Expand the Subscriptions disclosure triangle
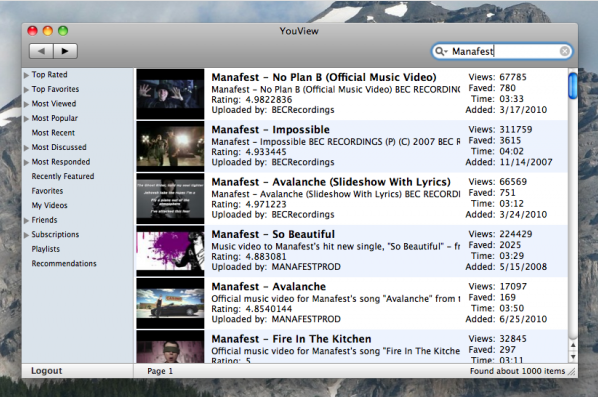The image size is (598, 397). click(x=26, y=235)
